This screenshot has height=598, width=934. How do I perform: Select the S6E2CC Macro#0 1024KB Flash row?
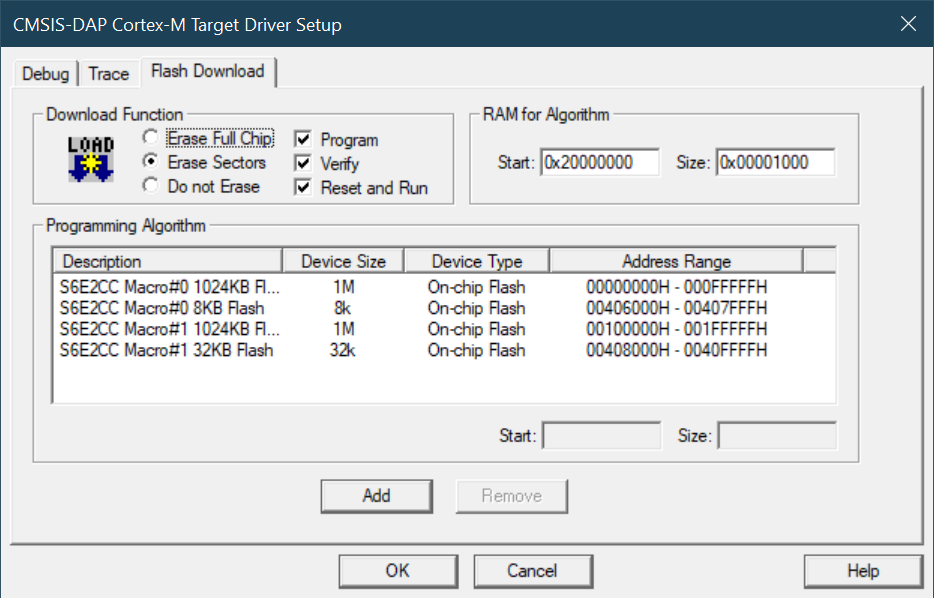click(444, 287)
